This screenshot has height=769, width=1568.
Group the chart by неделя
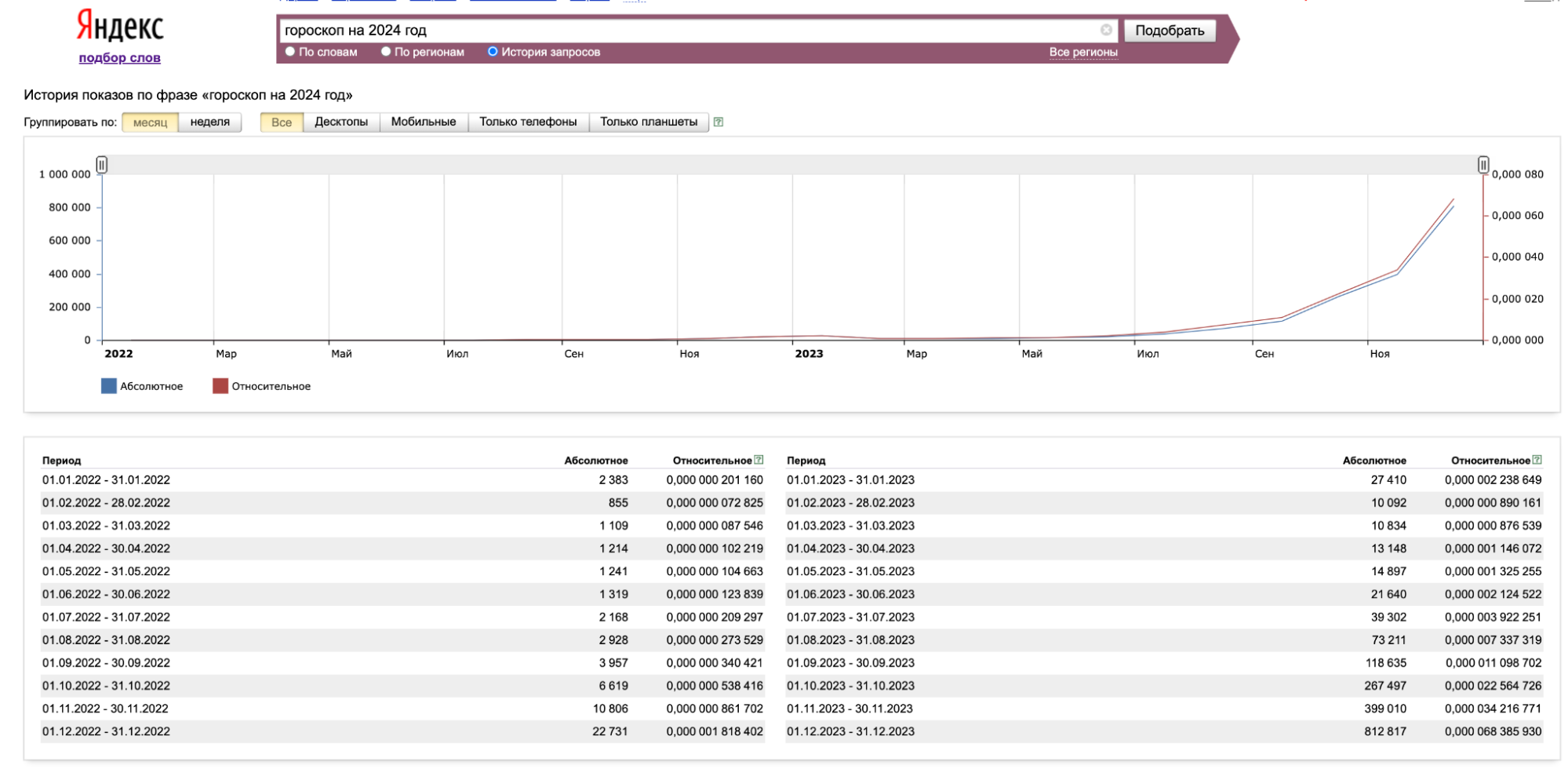point(210,122)
